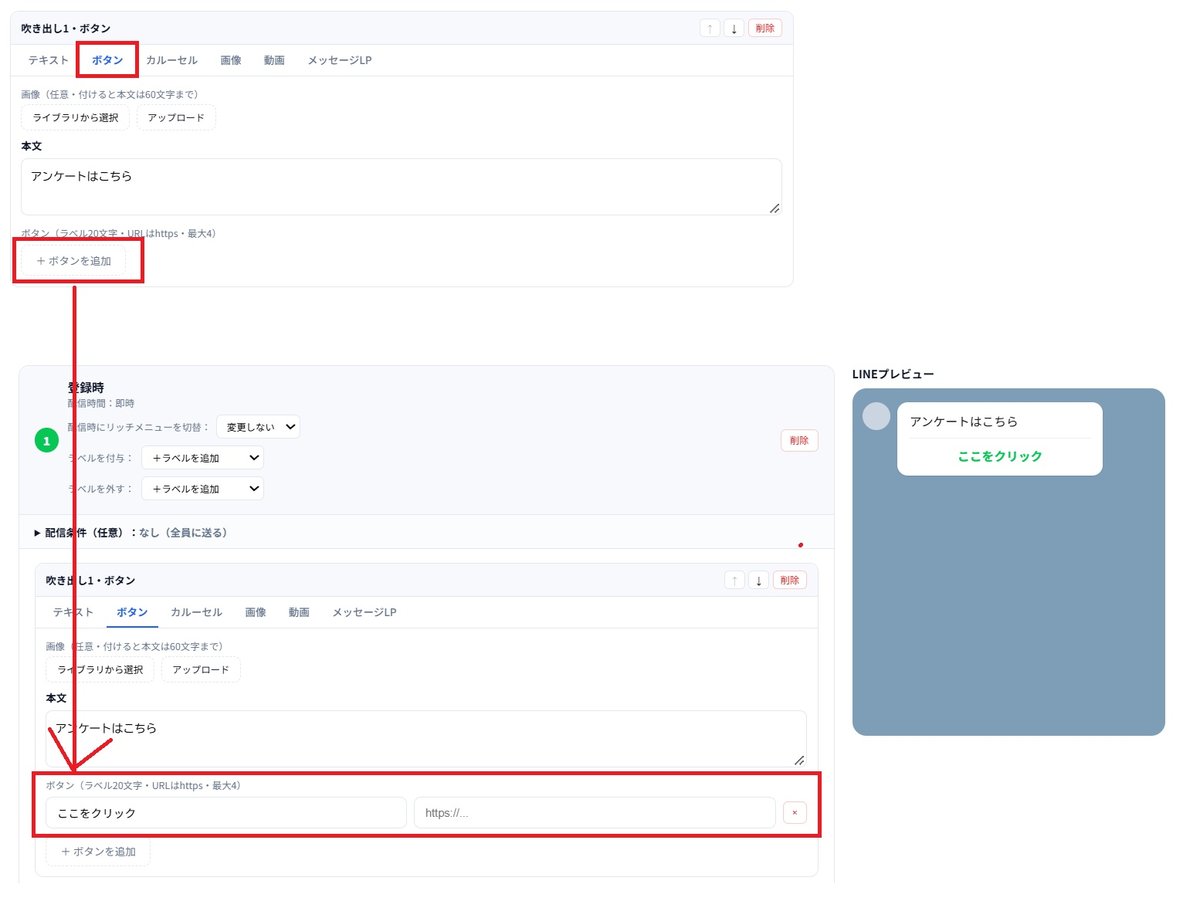Select the ボタン tab in the upper panel
This screenshot has width=1200, height=901.
tap(107, 60)
